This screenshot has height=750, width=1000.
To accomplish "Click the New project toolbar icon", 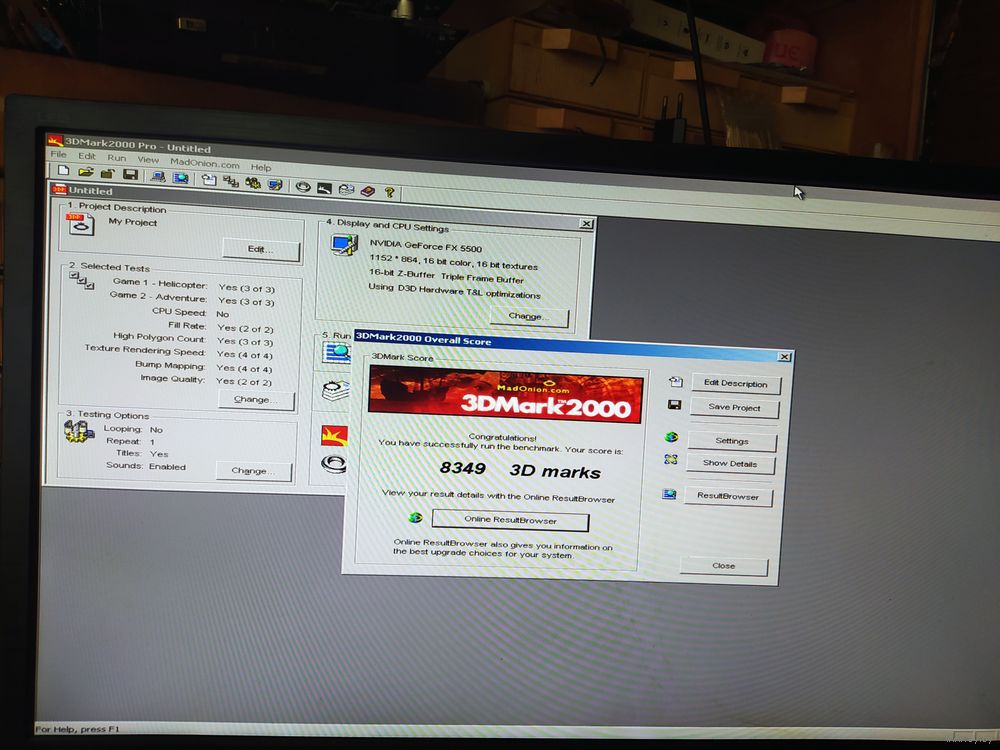I will click(x=63, y=170).
